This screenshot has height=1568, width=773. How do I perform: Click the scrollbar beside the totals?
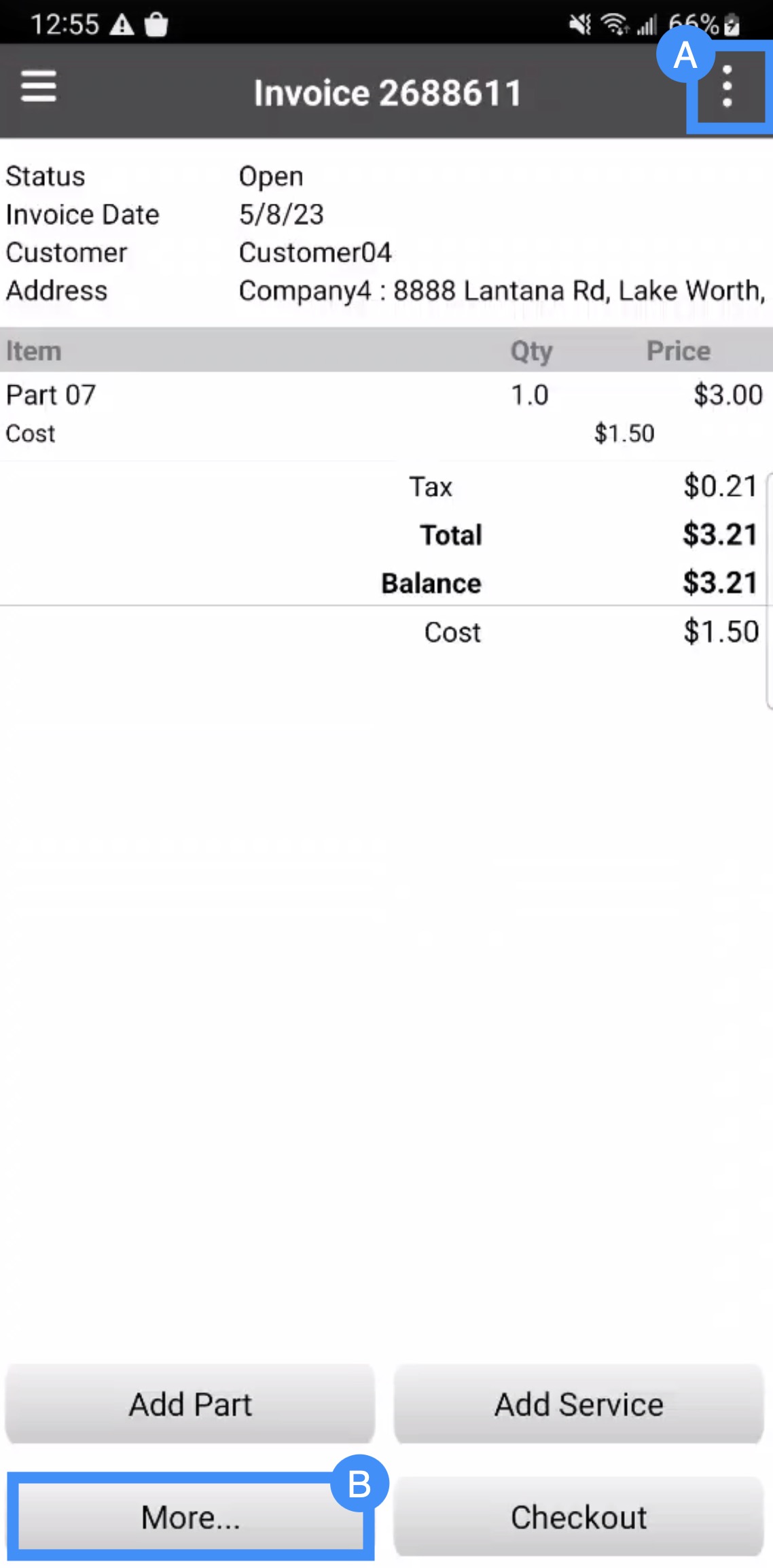[x=769, y=591]
